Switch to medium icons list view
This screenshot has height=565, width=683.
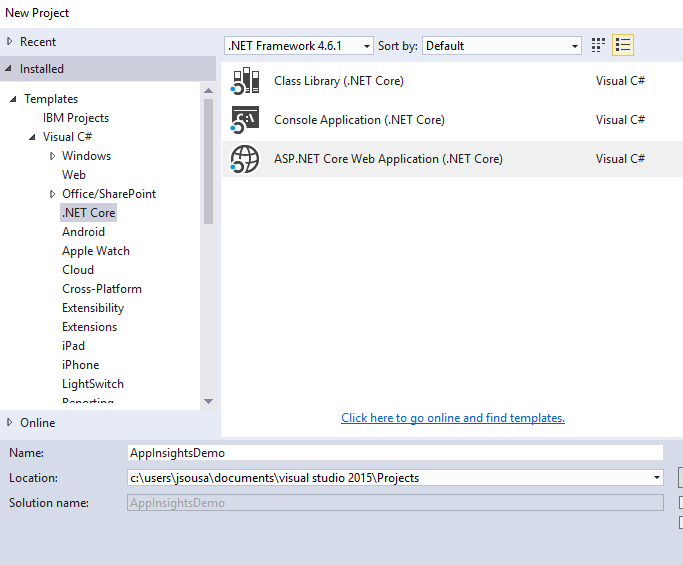coord(622,45)
